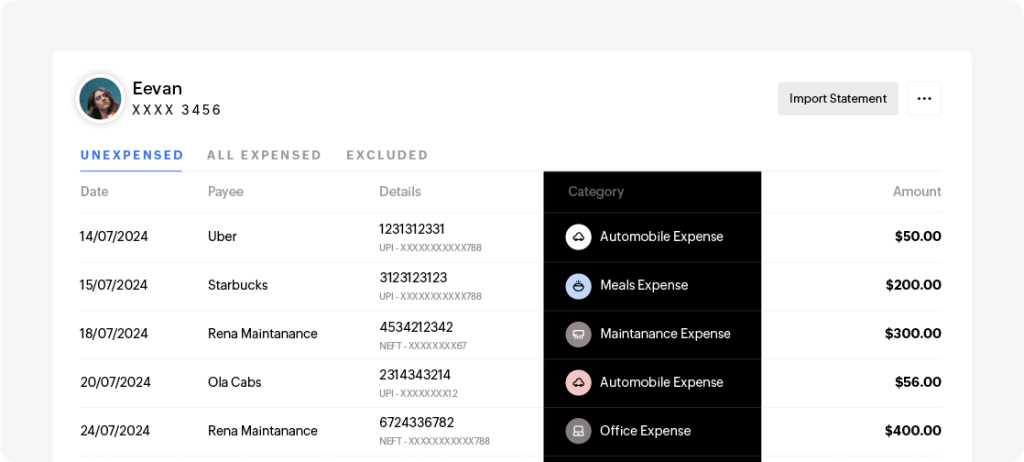The image size is (1024, 462).
Task: Click the Starbucks meals expense icon
Action: click(x=578, y=286)
